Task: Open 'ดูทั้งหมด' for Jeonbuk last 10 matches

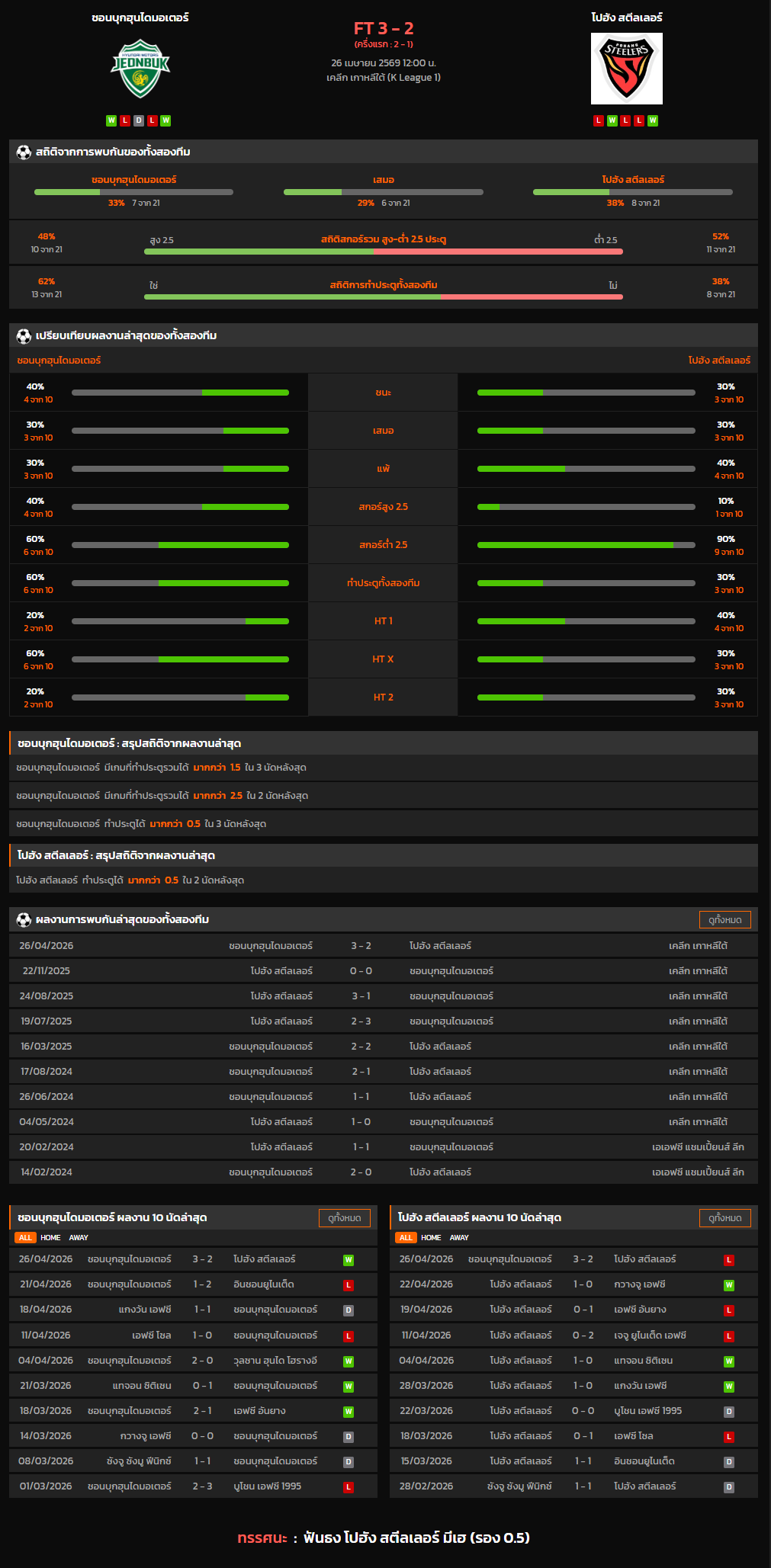Action: pos(344,1218)
